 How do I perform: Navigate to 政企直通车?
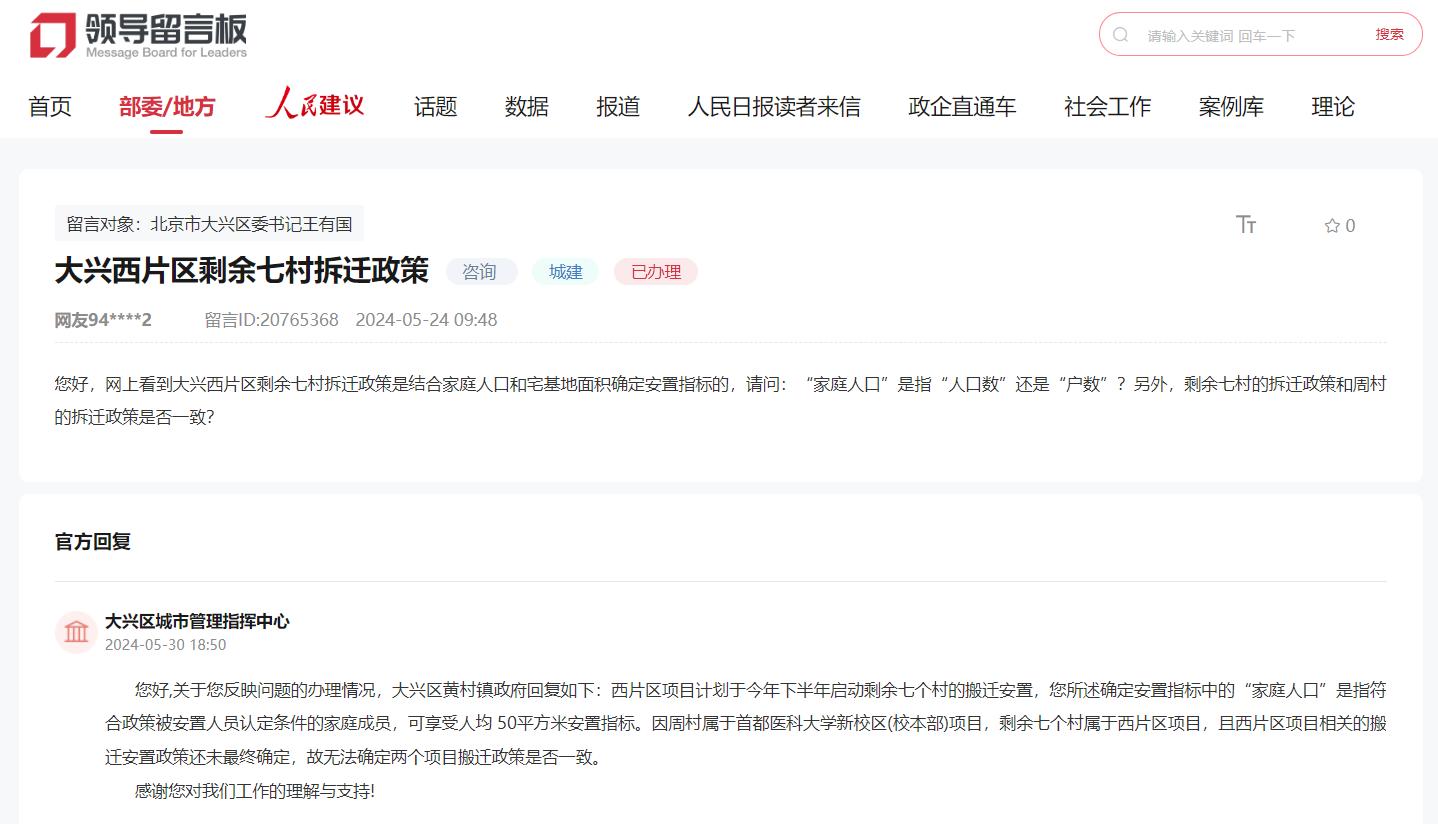(x=962, y=107)
